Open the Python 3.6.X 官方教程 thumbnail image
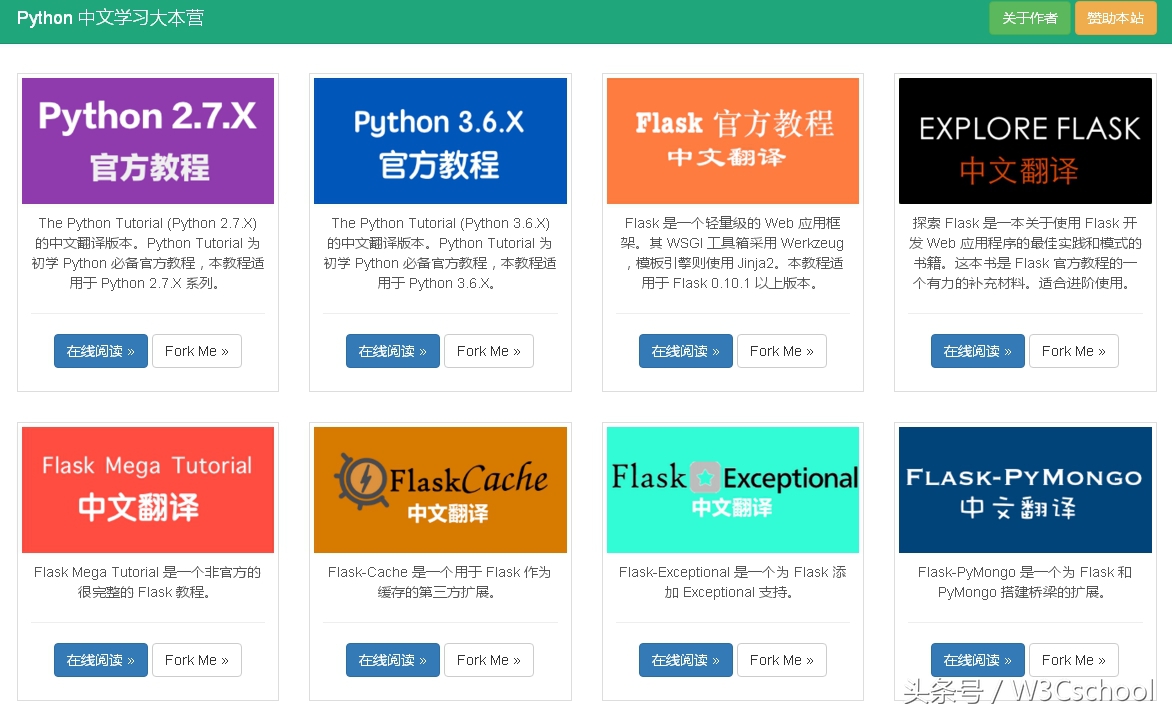Viewport: 1172px width, 715px height. (x=440, y=140)
